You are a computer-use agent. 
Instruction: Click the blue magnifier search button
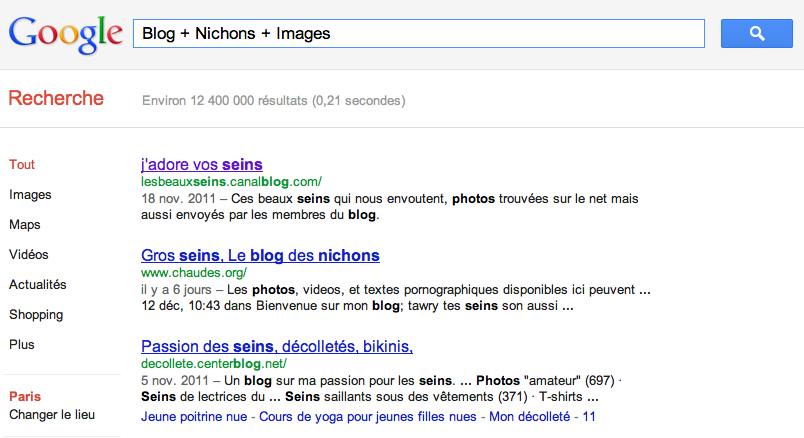756,34
